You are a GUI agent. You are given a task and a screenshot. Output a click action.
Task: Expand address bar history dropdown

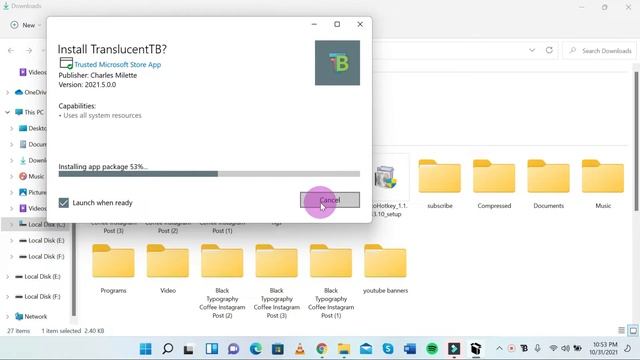(x=532, y=50)
